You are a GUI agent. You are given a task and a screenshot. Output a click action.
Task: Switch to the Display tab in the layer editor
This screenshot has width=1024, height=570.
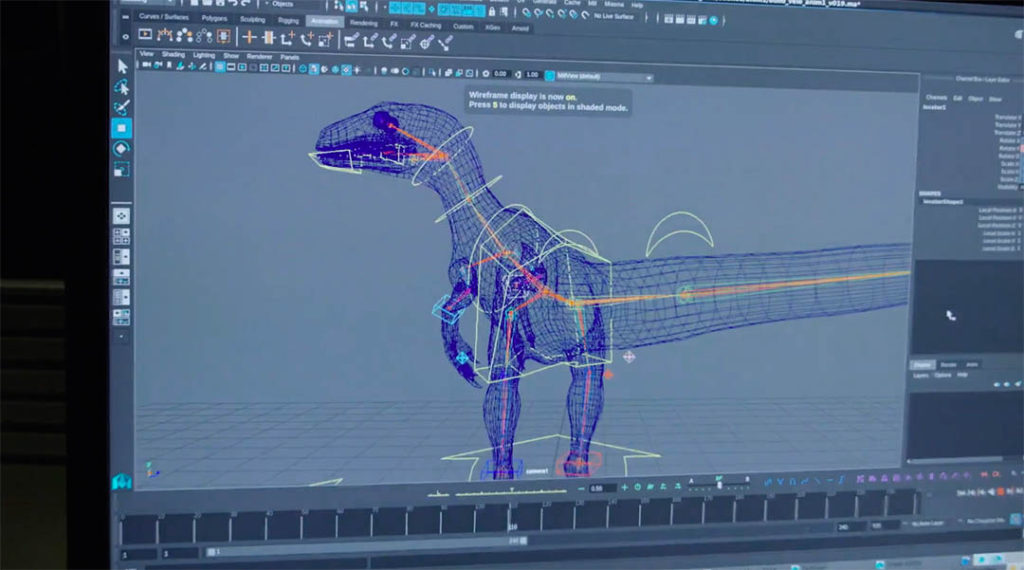(x=923, y=364)
